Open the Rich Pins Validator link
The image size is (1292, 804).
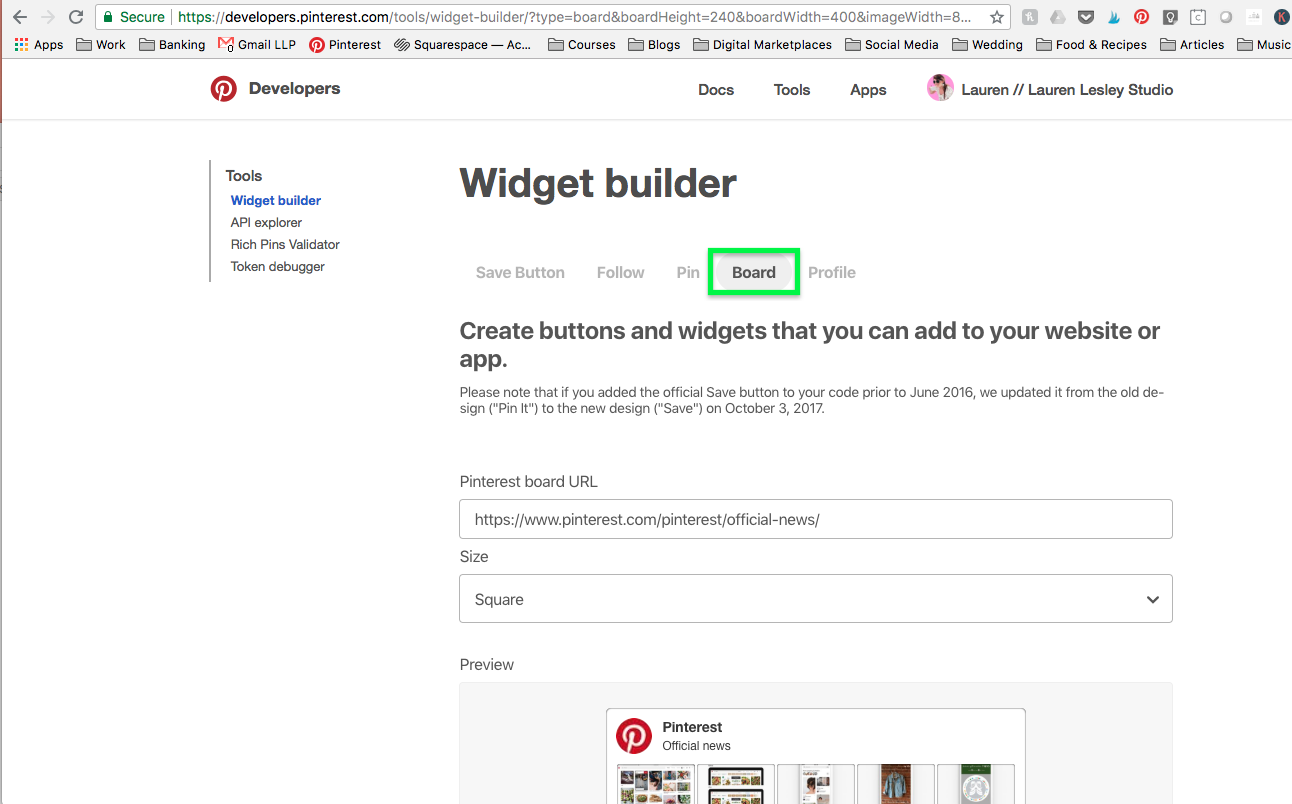[x=285, y=244]
